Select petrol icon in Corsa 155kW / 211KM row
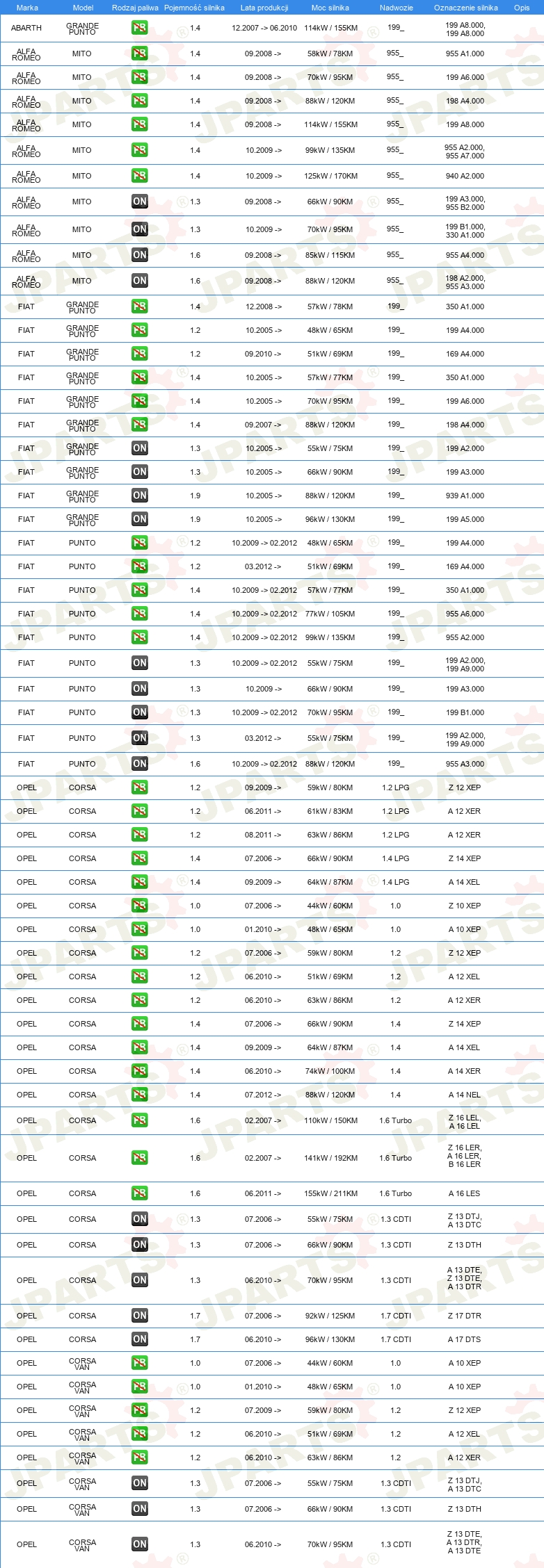This screenshot has width=544, height=1568. pos(140,1193)
